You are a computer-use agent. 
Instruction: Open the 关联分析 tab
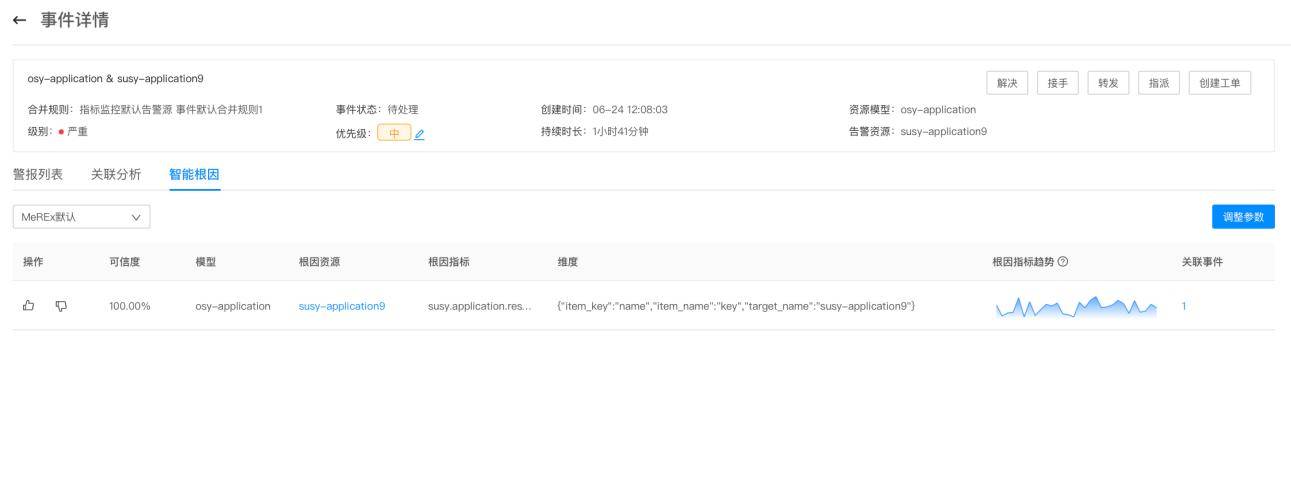pyautogui.click(x=116, y=174)
